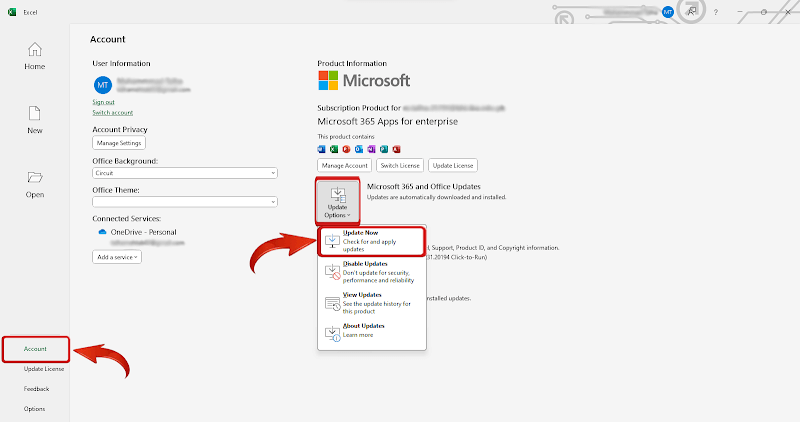
Task: Click the Sign out link
Action: [104, 102]
